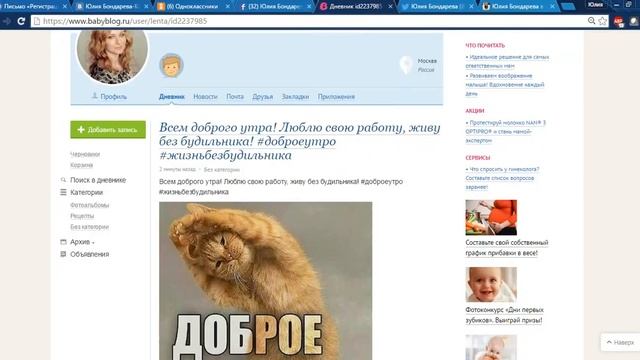Click the pregnant woman thumbnail
640x360 pixels.
point(491,218)
